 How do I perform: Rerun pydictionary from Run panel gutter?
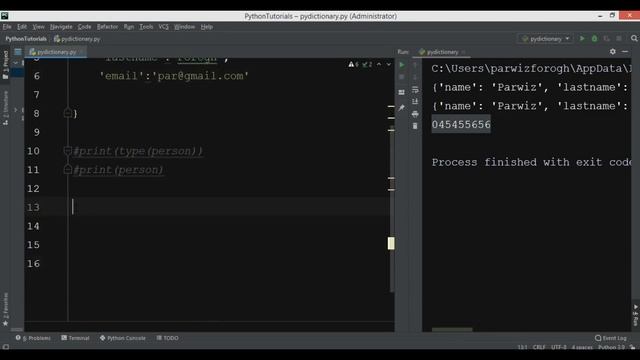point(402,64)
